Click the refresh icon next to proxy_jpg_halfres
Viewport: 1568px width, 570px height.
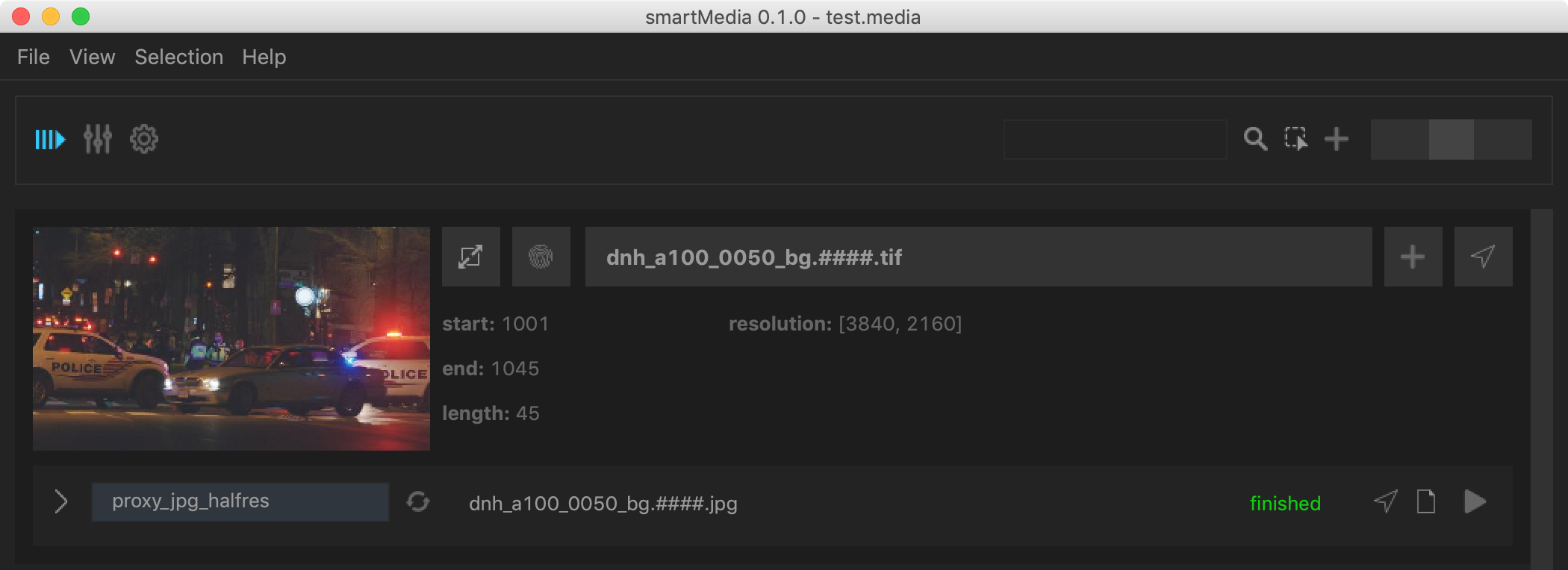coord(418,502)
